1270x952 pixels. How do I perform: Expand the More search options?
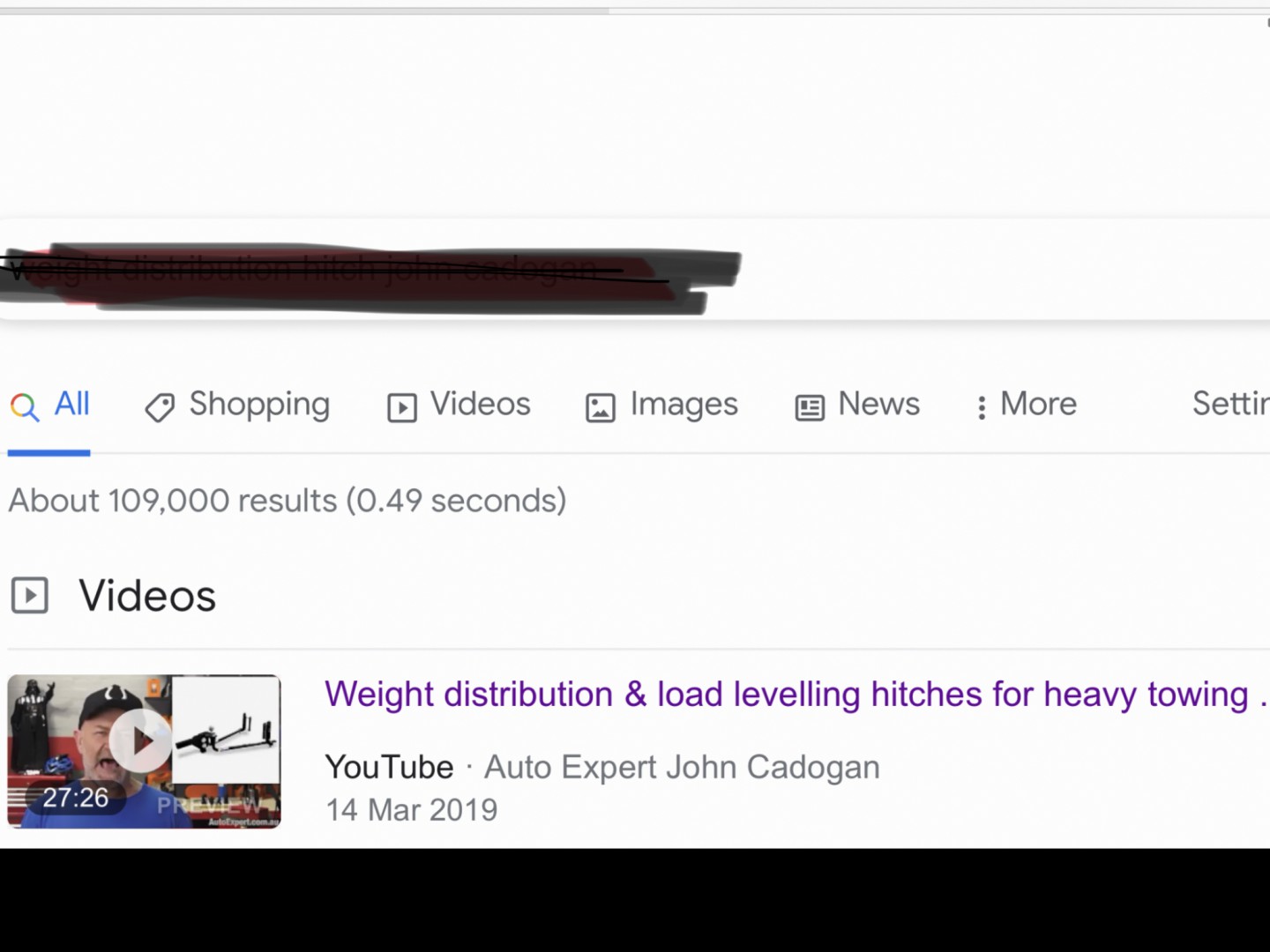[x=1038, y=405]
